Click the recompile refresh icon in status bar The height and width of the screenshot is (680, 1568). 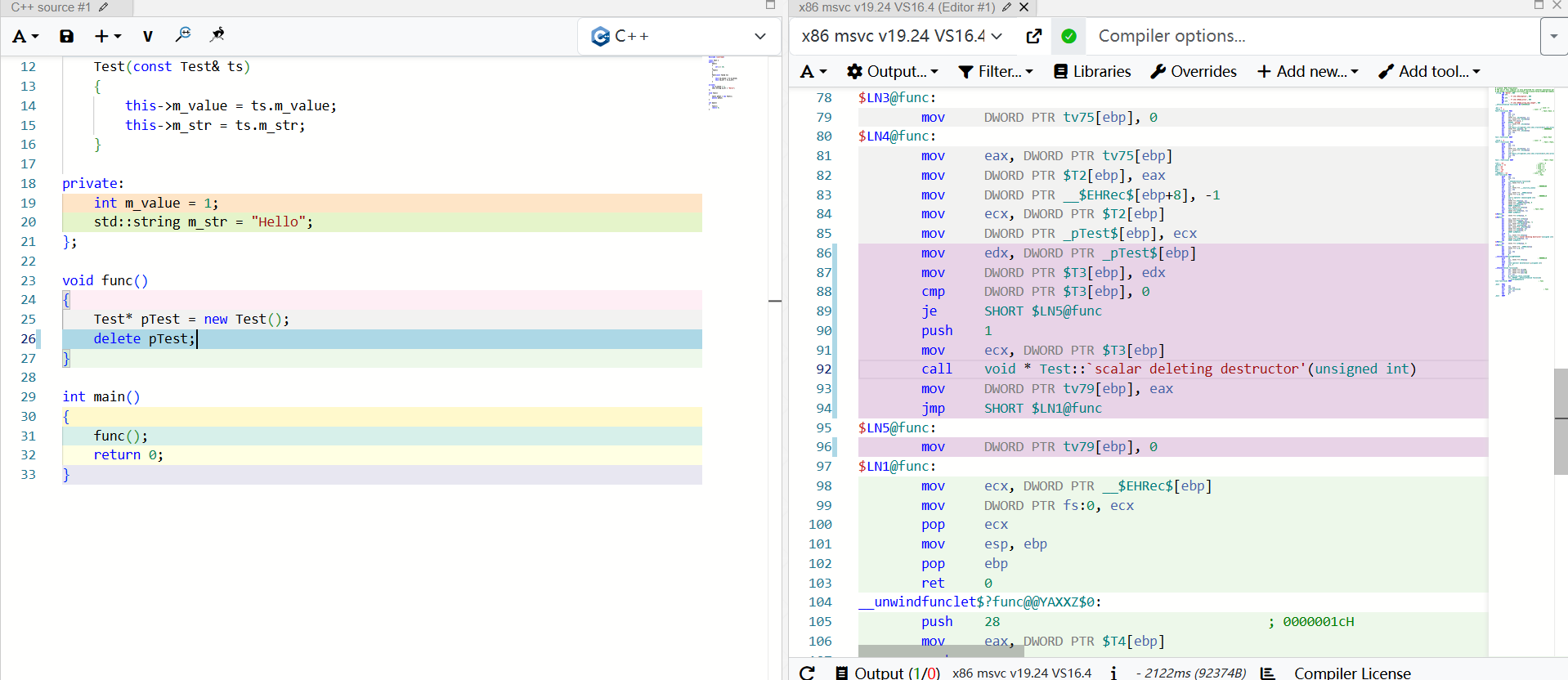click(x=807, y=672)
